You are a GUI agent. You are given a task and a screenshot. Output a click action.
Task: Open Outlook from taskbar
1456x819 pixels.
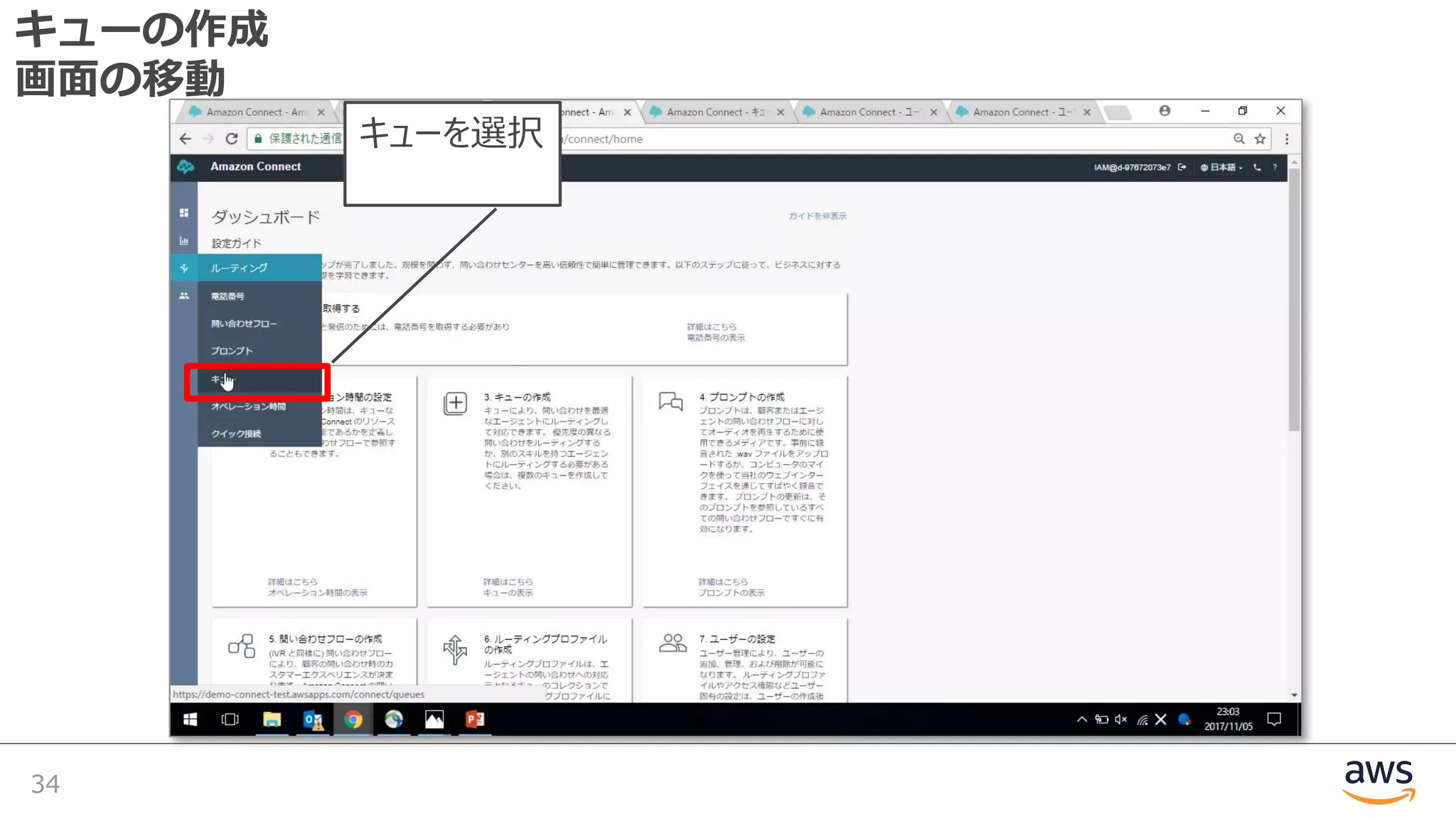click(x=313, y=719)
